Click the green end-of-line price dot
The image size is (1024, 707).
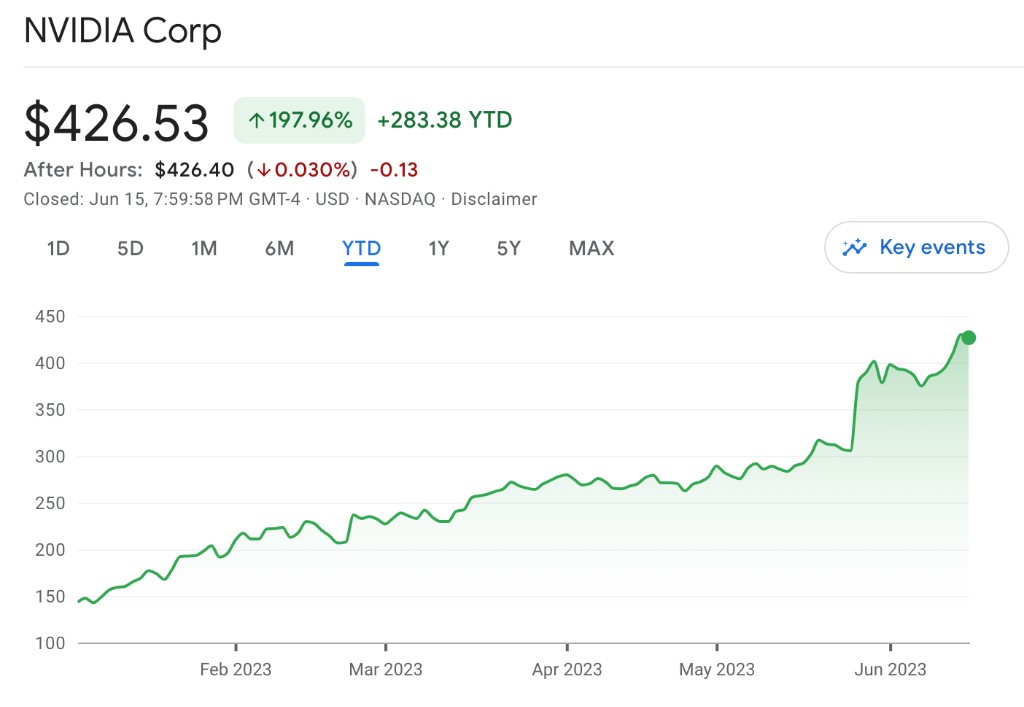coord(968,338)
